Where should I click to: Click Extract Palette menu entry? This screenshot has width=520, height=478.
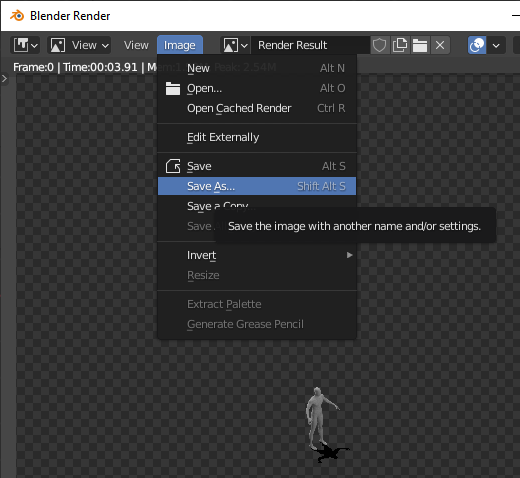pyautogui.click(x=257, y=304)
